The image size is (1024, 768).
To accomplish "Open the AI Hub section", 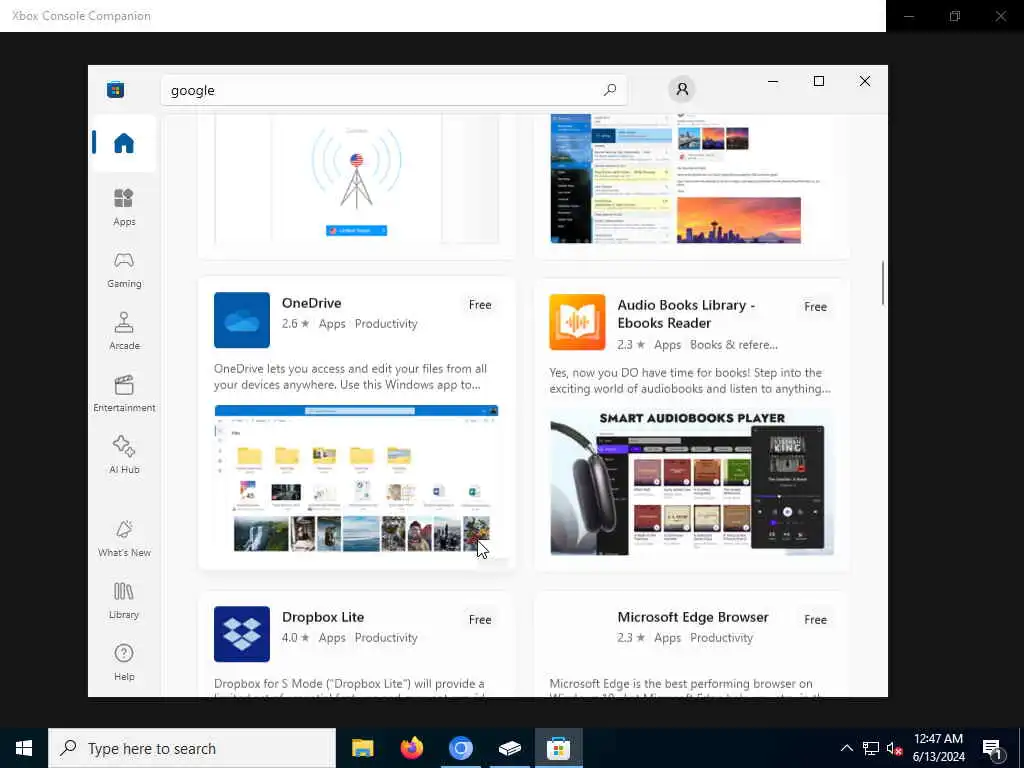I will 123,455.
